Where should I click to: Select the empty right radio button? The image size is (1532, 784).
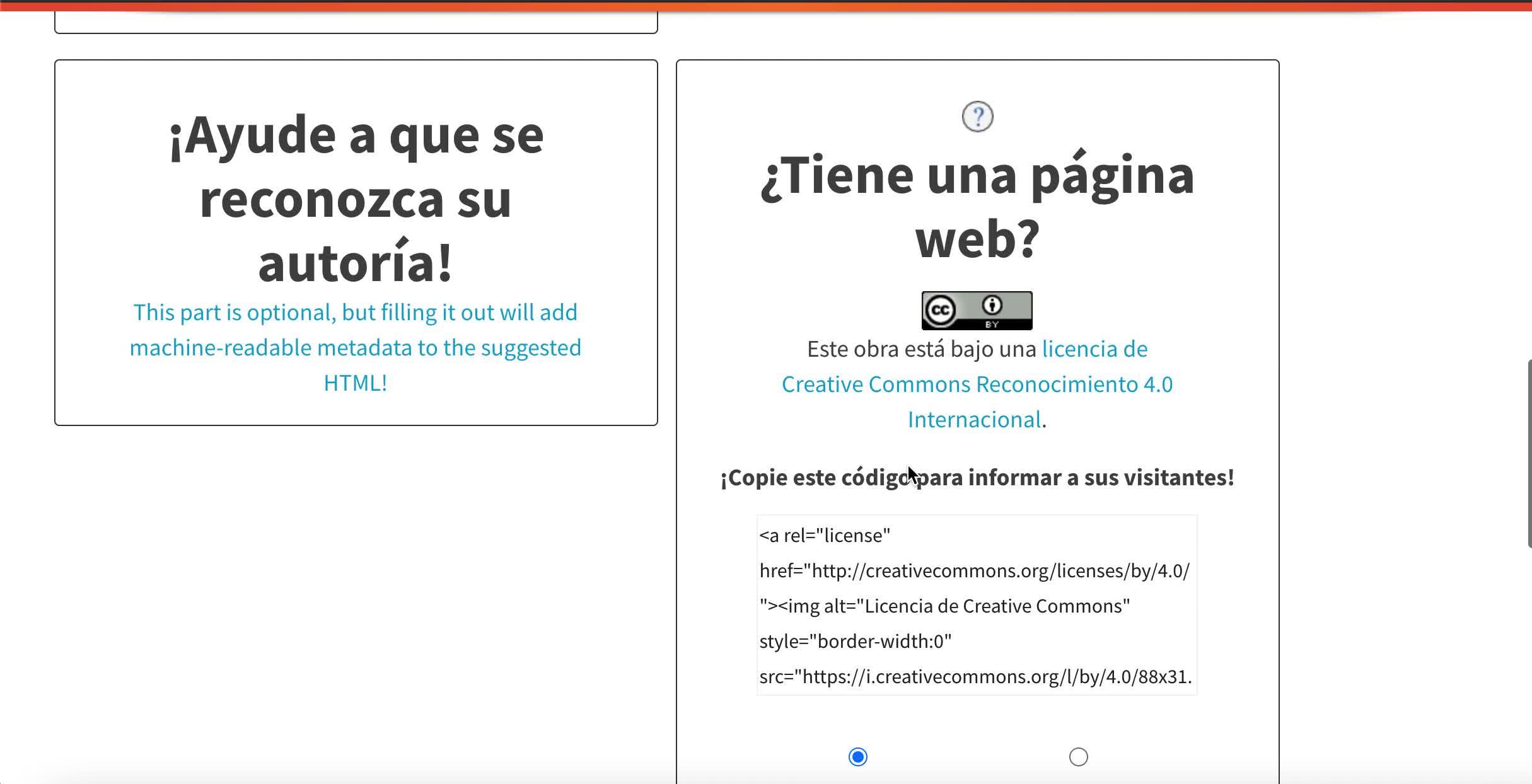(x=1078, y=756)
